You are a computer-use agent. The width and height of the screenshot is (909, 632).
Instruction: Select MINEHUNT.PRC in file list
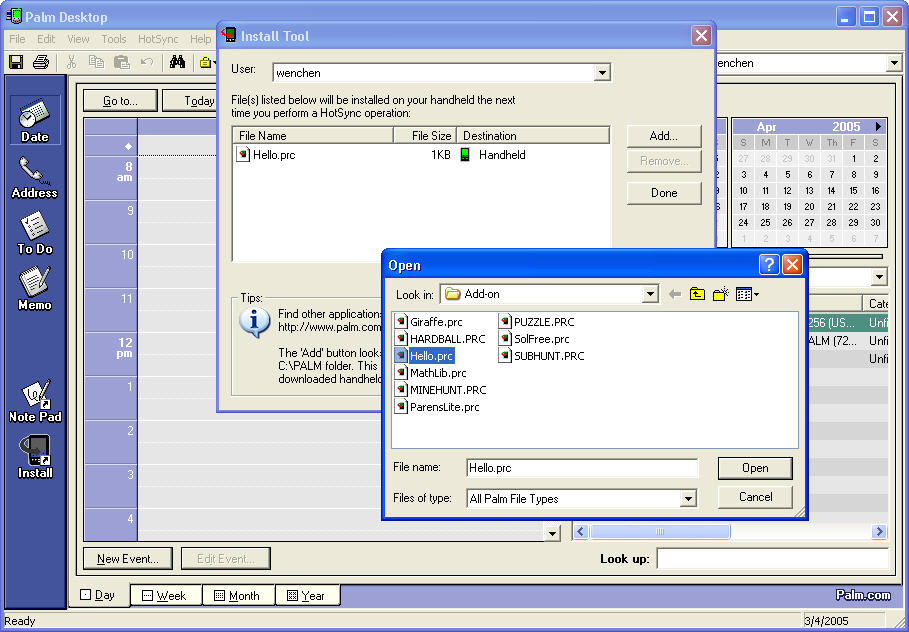[447, 390]
